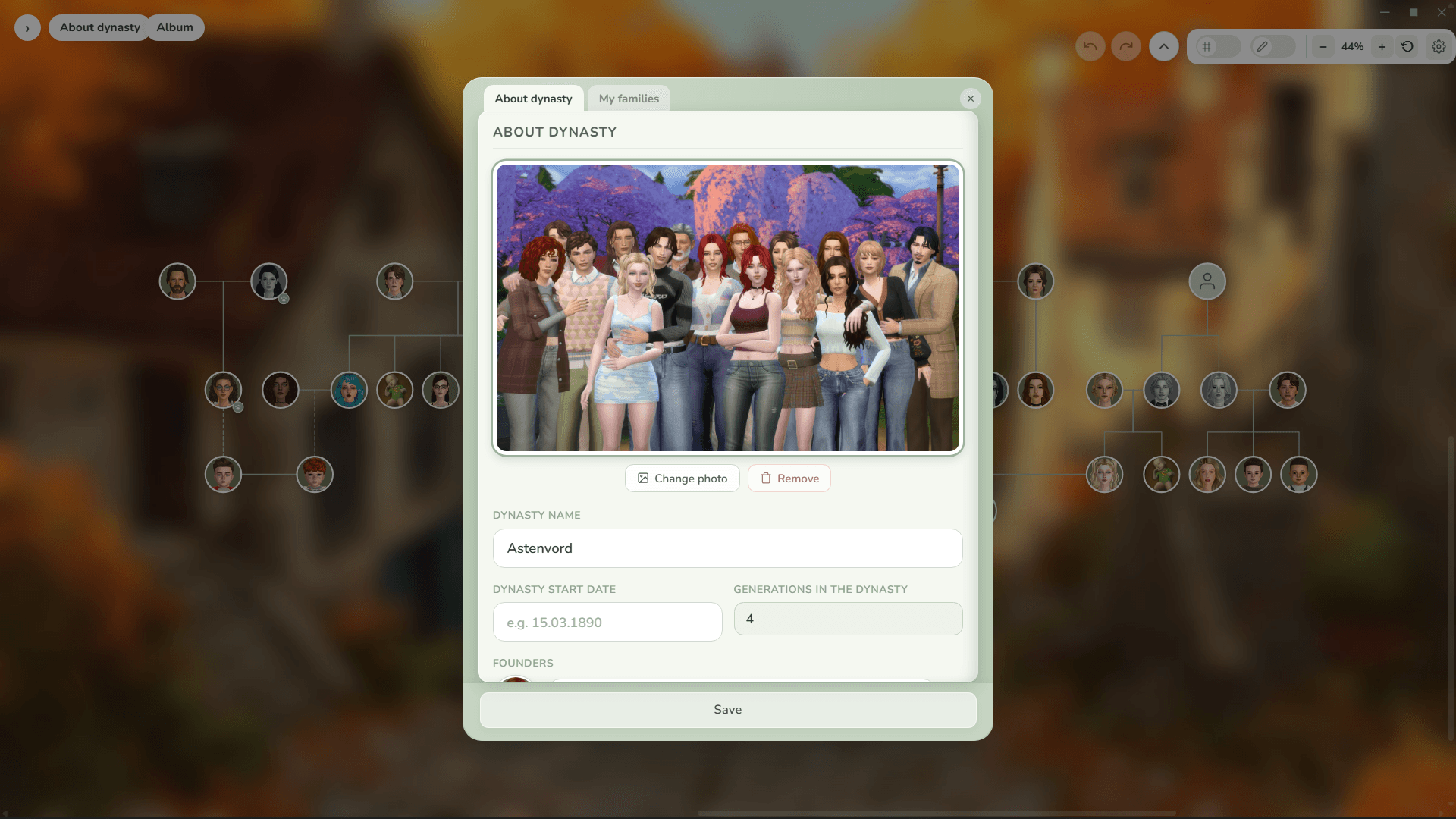1456x819 pixels.
Task: Toggle the grid switch
Action: [1219, 46]
